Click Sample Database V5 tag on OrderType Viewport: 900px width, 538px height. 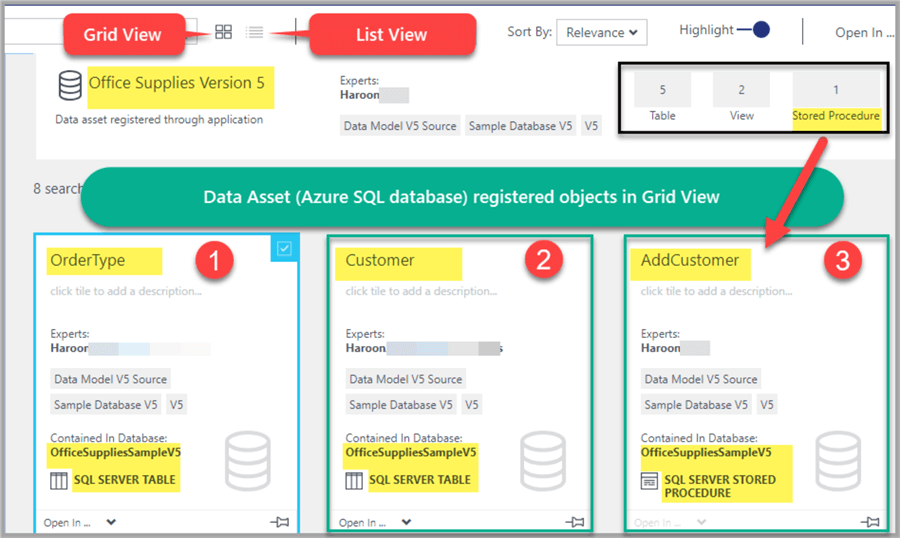[106, 405]
